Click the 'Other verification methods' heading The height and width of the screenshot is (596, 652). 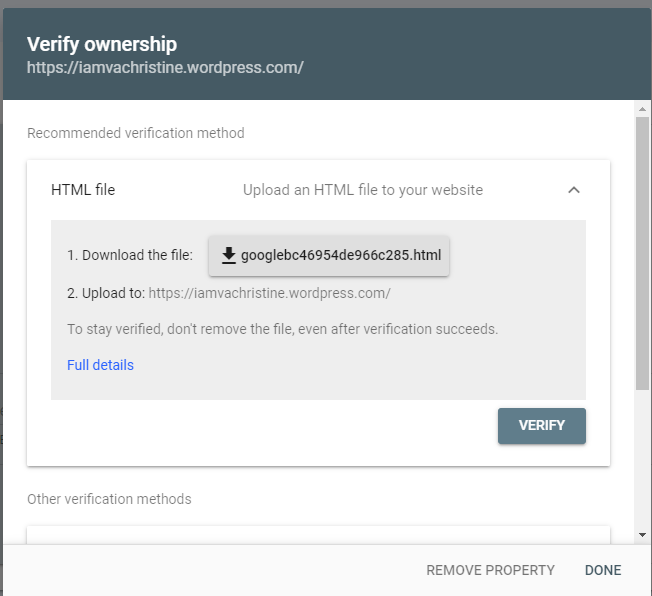109,498
